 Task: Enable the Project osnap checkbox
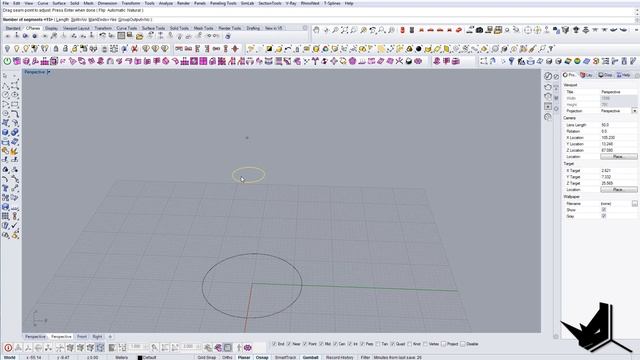[444, 344]
